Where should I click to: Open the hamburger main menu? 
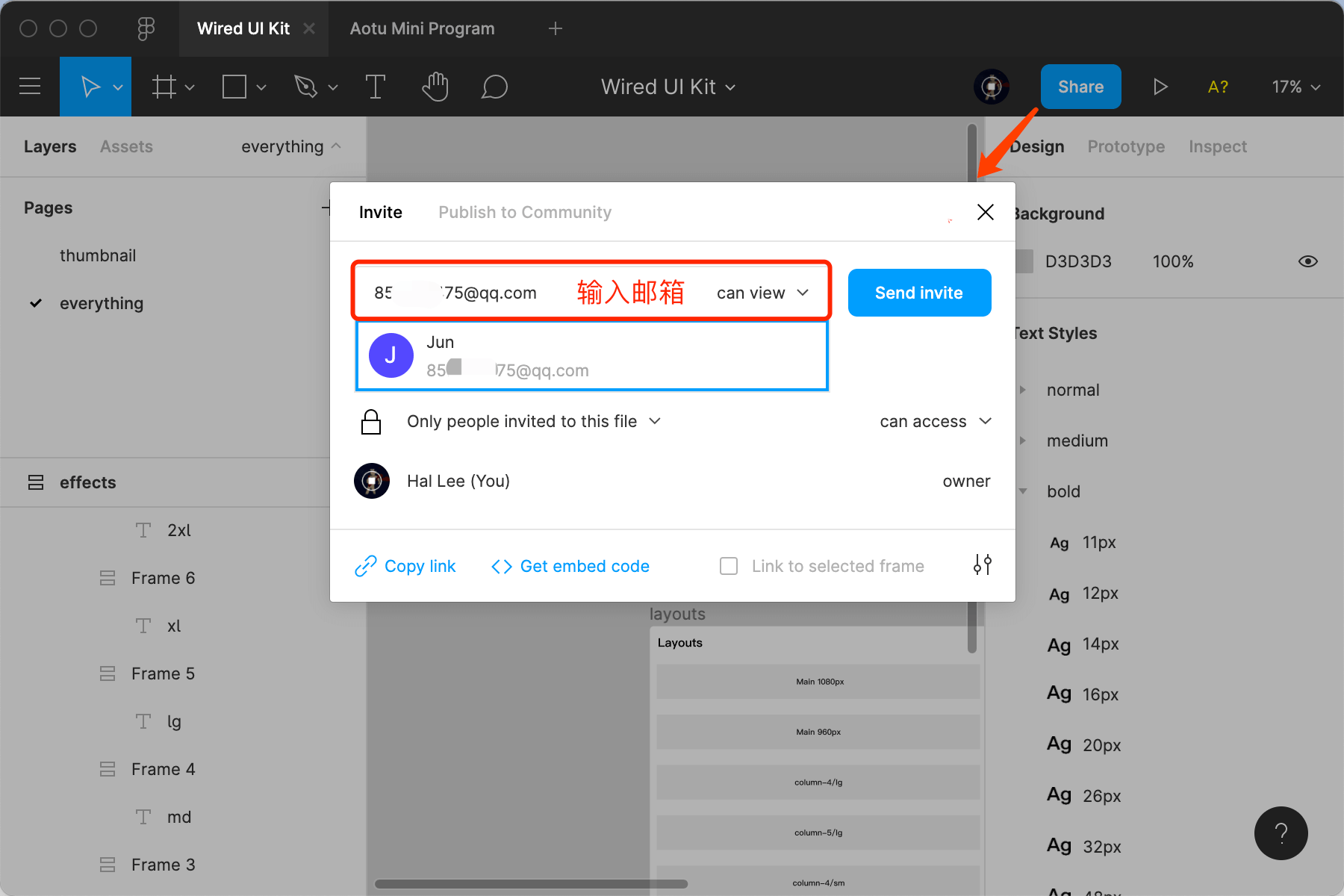click(30, 87)
